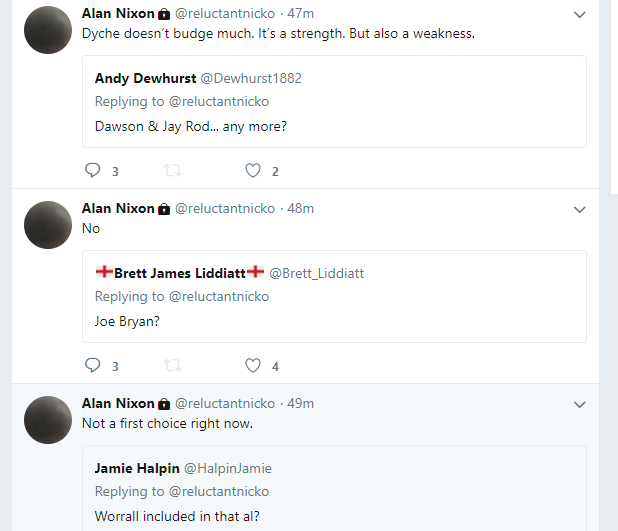Open Alan Nixon avatar on 49m tweet

[48, 420]
